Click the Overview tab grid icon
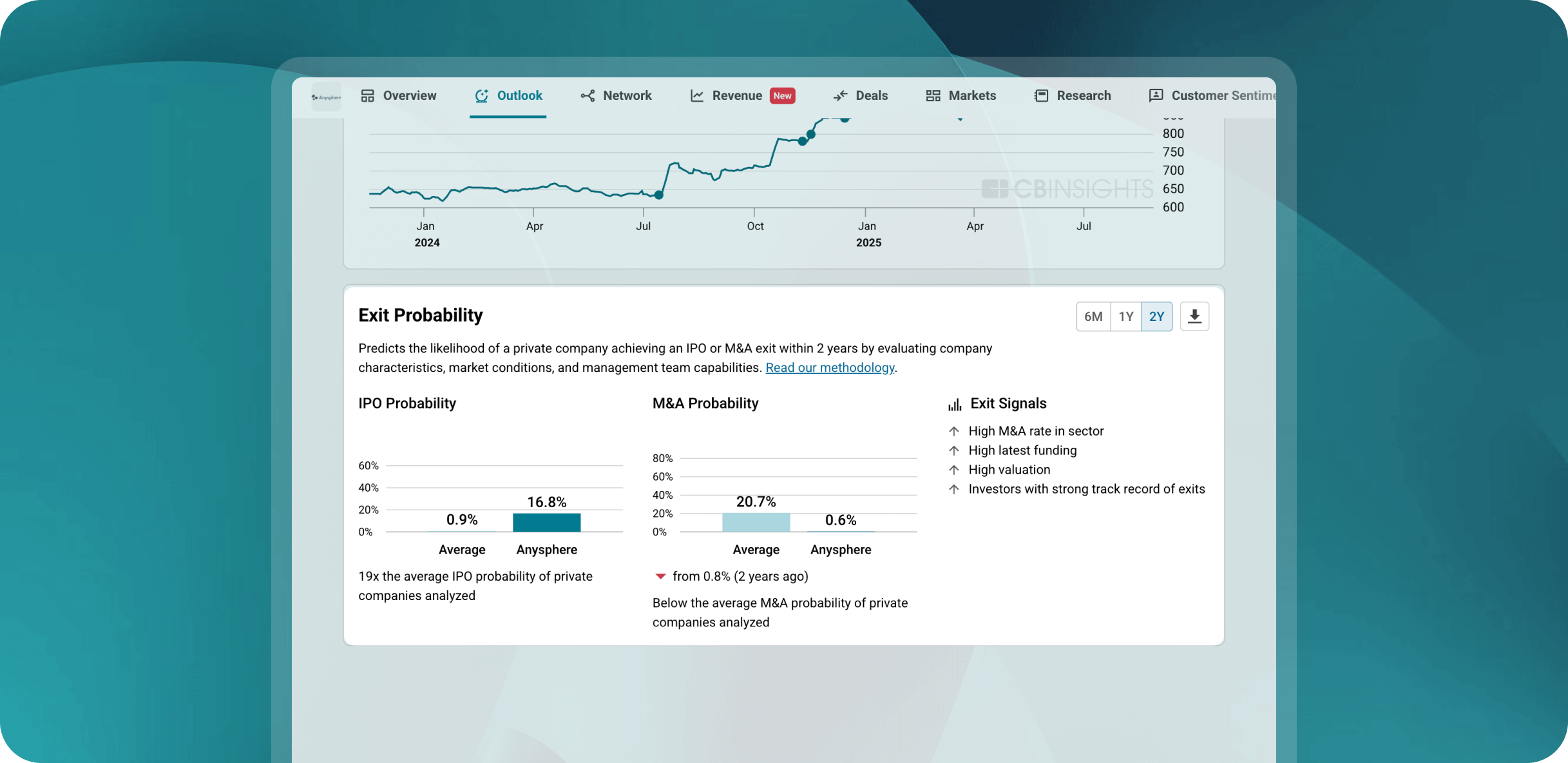 (x=367, y=95)
